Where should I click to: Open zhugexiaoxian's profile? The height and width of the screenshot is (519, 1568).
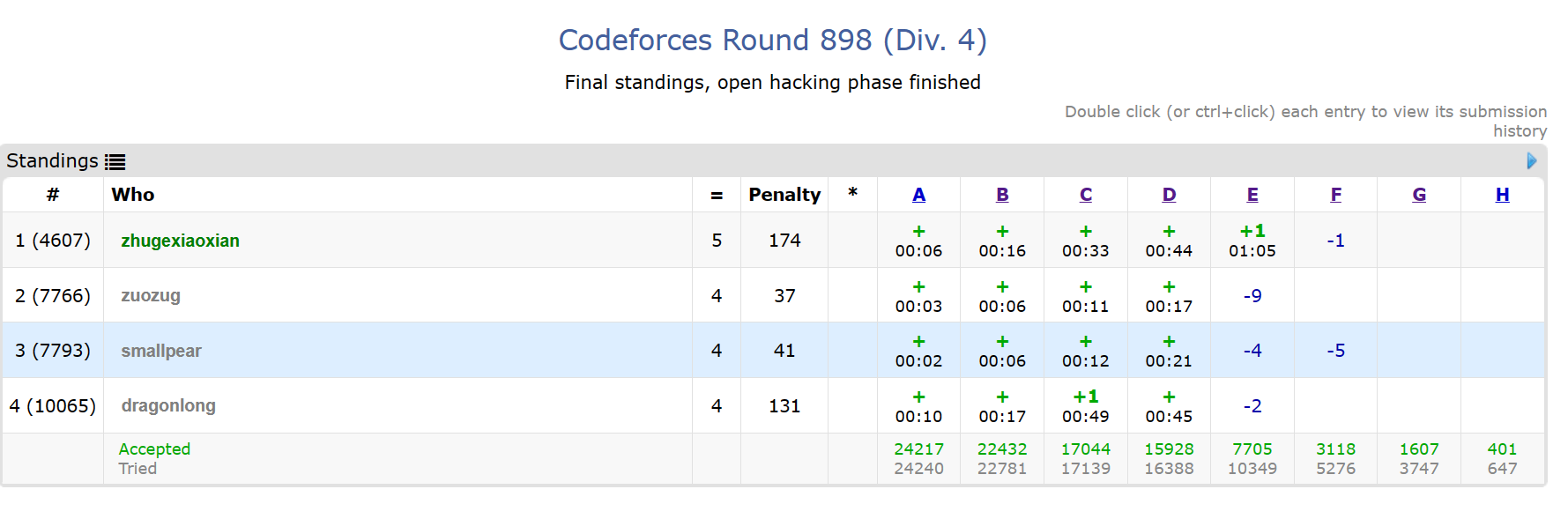click(180, 241)
